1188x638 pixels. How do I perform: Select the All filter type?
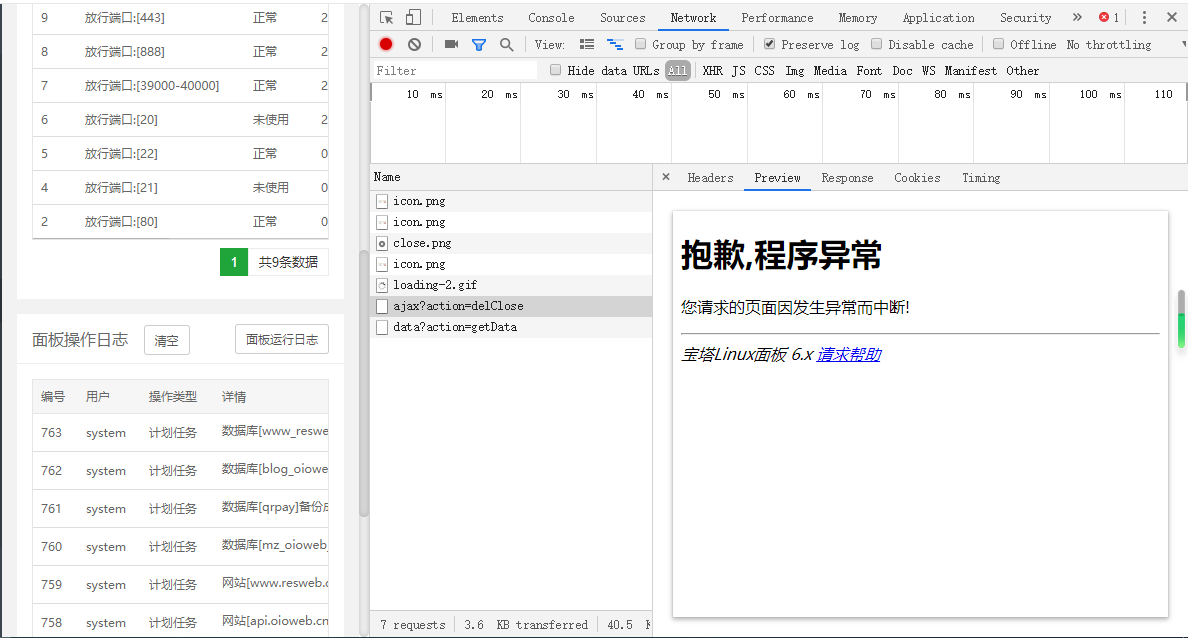tap(678, 70)
